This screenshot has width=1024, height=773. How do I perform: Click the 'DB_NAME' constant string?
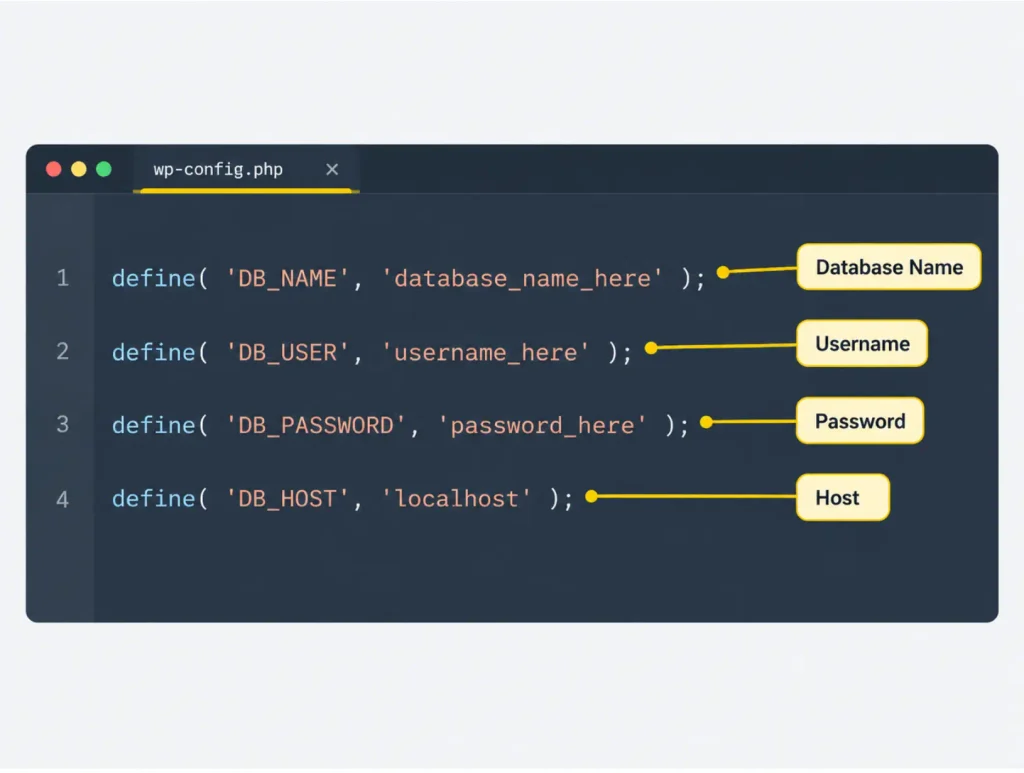click(x=287, y=279)
